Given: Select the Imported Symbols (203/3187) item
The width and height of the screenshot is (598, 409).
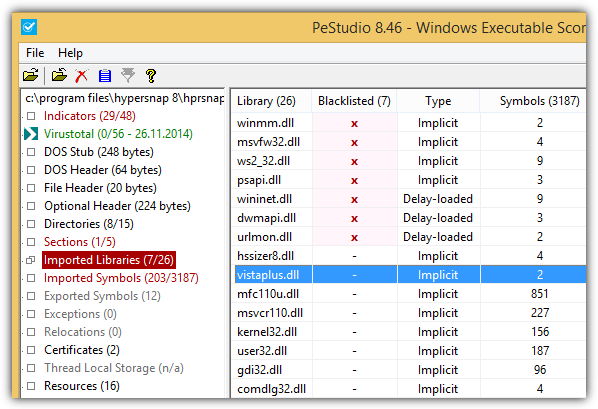Looking at the screenshot, I should (121, 278).
